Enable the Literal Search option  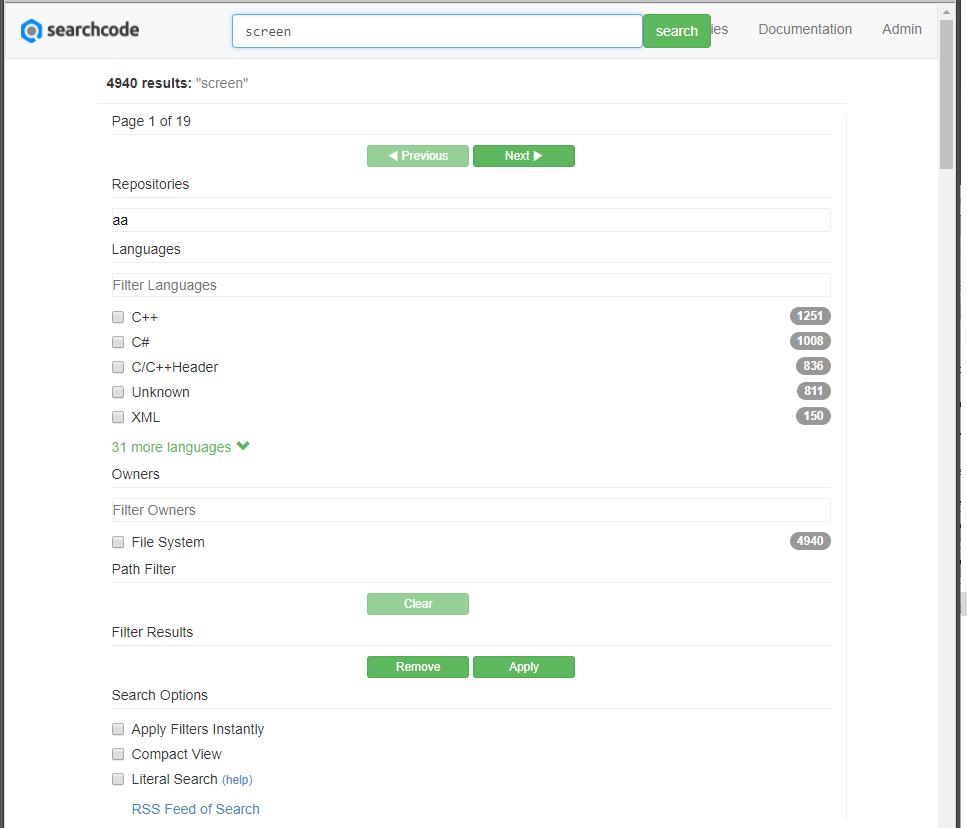[118, 779]
